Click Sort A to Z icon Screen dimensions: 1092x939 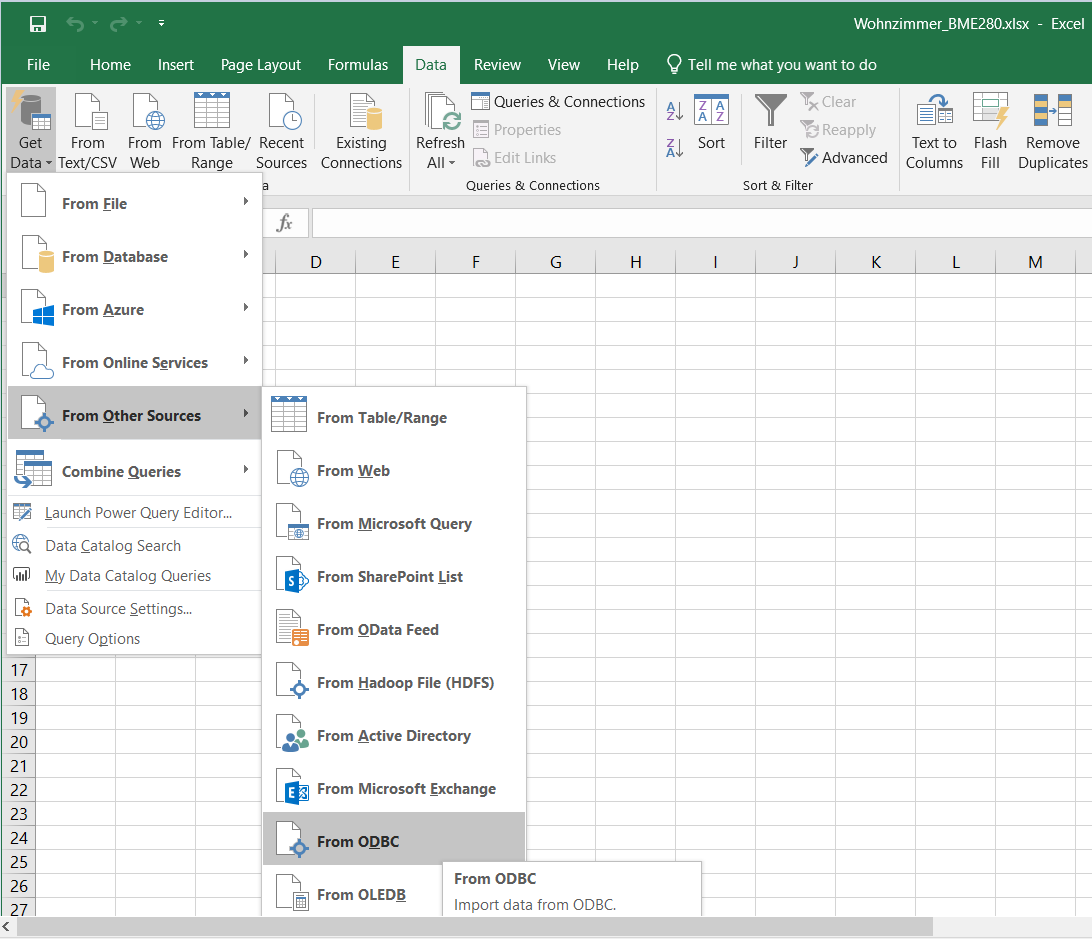point(674,111)
